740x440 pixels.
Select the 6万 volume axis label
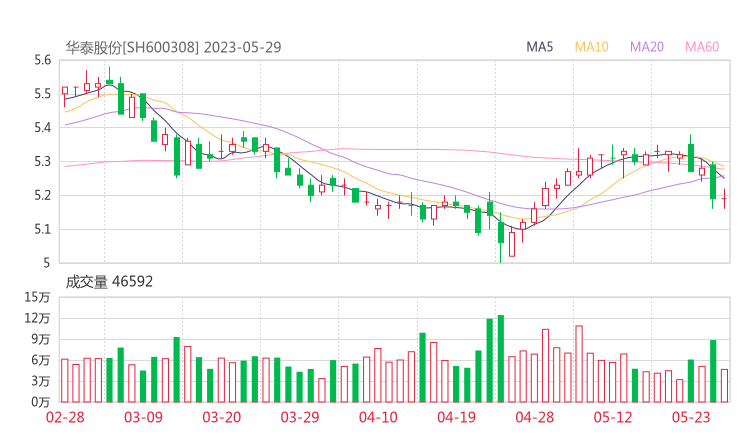[x=41, y=360]
